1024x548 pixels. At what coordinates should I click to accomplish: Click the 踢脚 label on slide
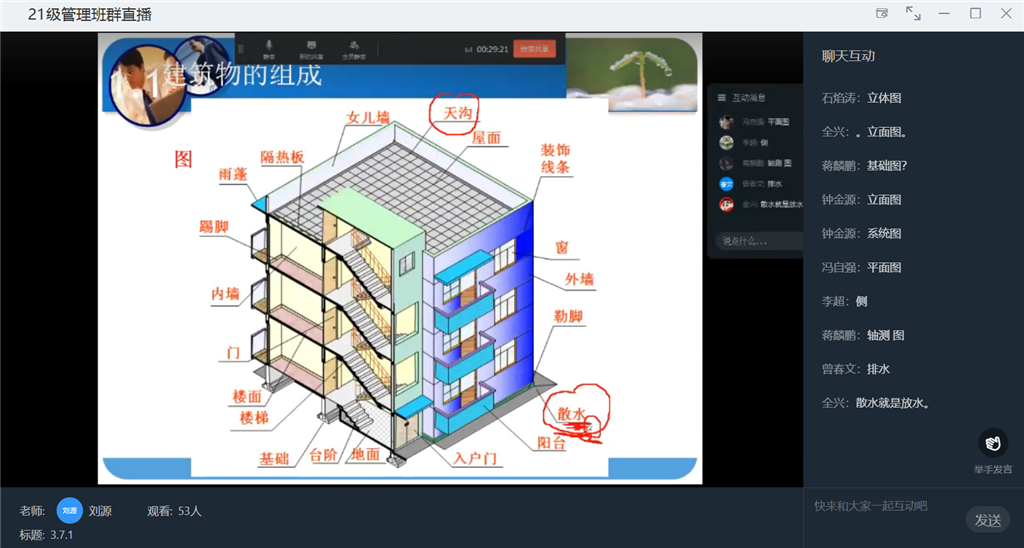click(214, 227)
